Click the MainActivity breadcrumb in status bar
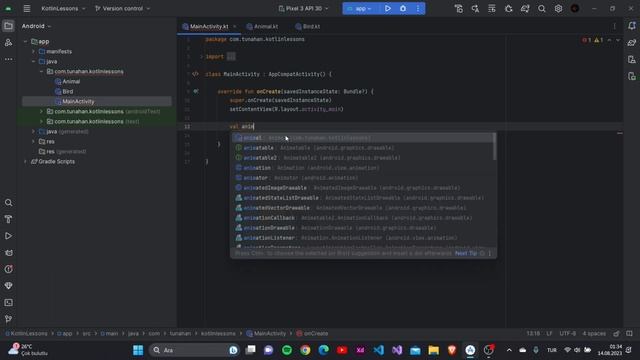 pos(266,333)
